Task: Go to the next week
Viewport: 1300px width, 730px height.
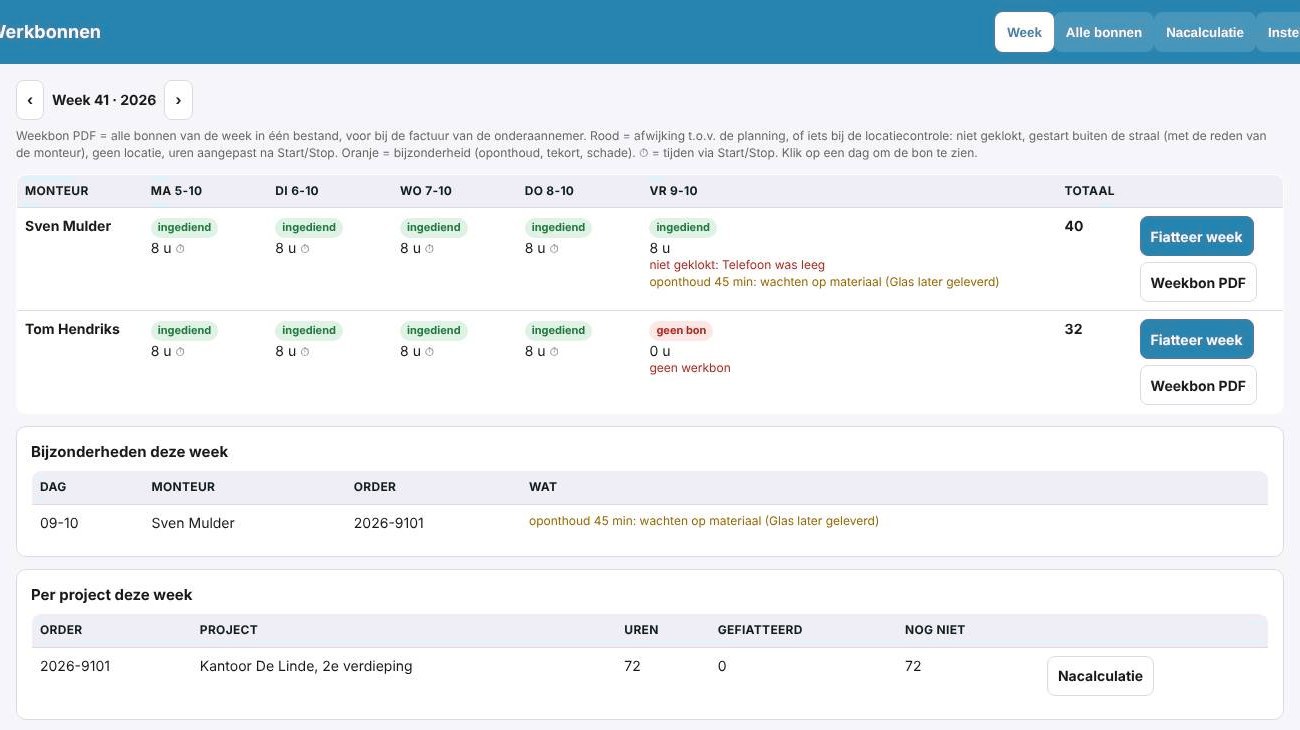Action: pyautogui.click(x=178, y=100)
